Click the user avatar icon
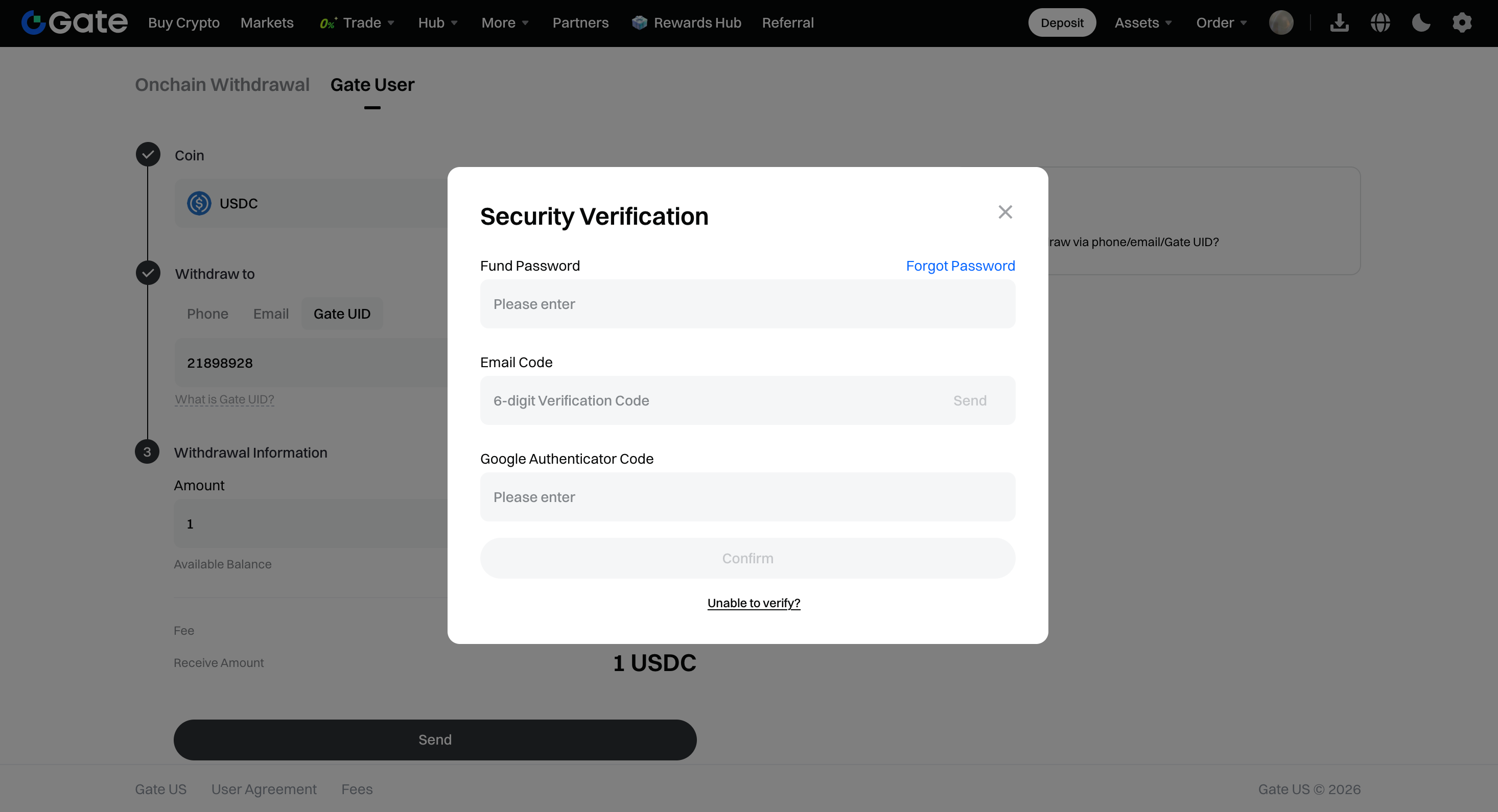The height and width of the screenshot is (812, 1498). click(x=1281, y=22)
